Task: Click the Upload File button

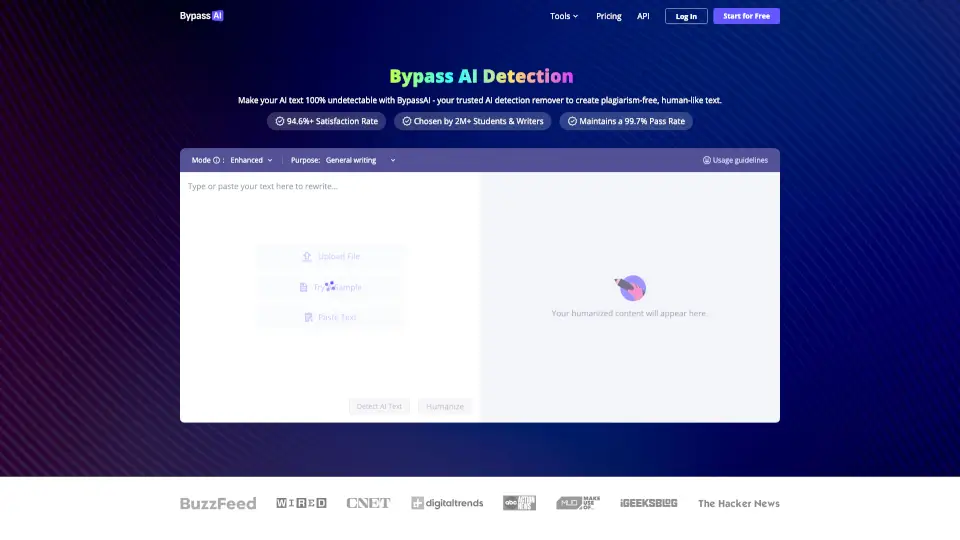Action: (331, 257)
